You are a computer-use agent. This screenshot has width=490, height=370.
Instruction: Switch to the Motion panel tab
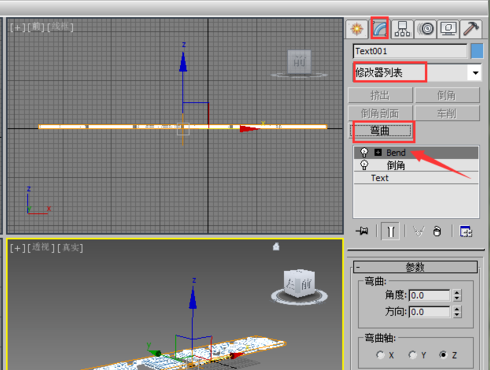coord(425,29)
